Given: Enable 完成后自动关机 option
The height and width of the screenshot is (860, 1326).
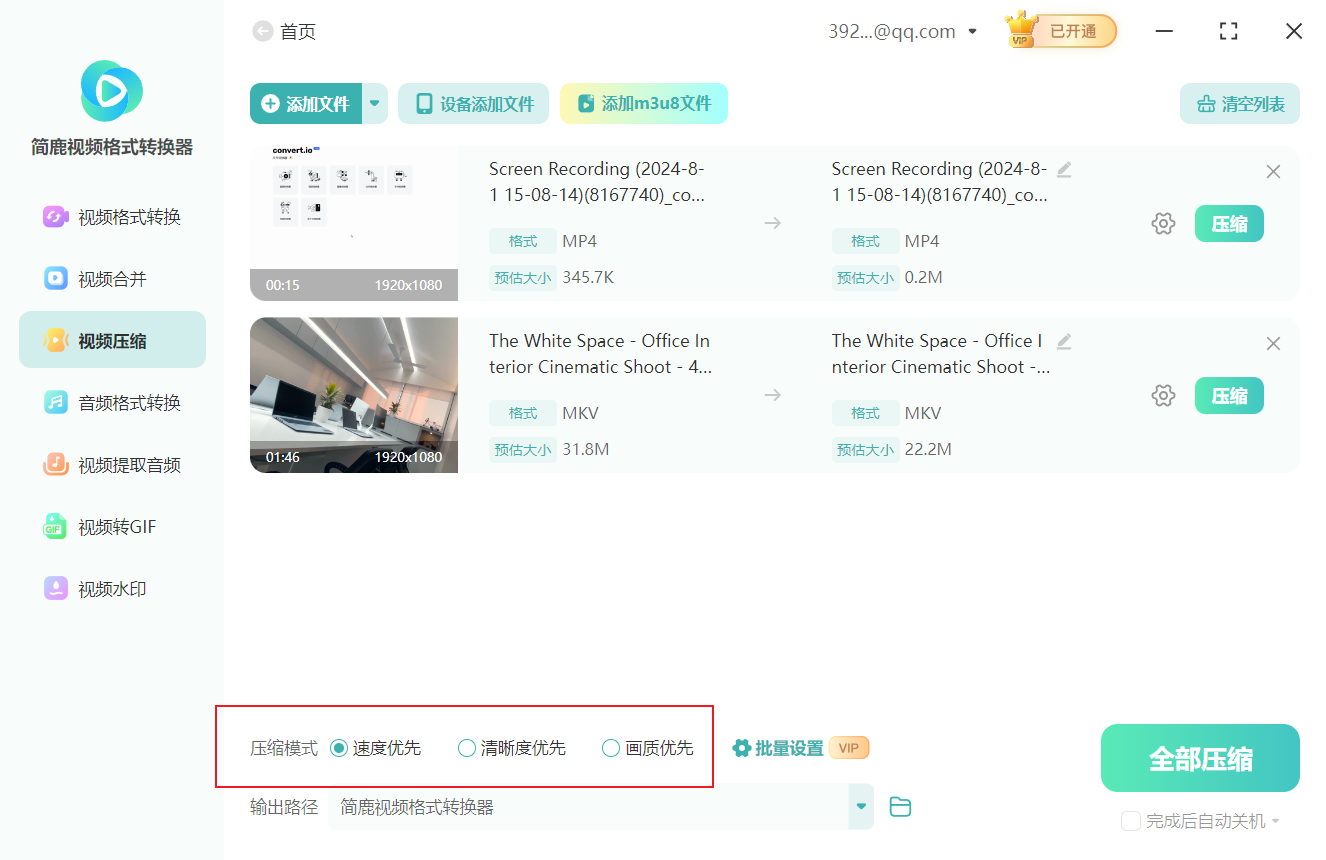Looking at the screenshot, I should pyautogui.click(x=1131, y=821).
